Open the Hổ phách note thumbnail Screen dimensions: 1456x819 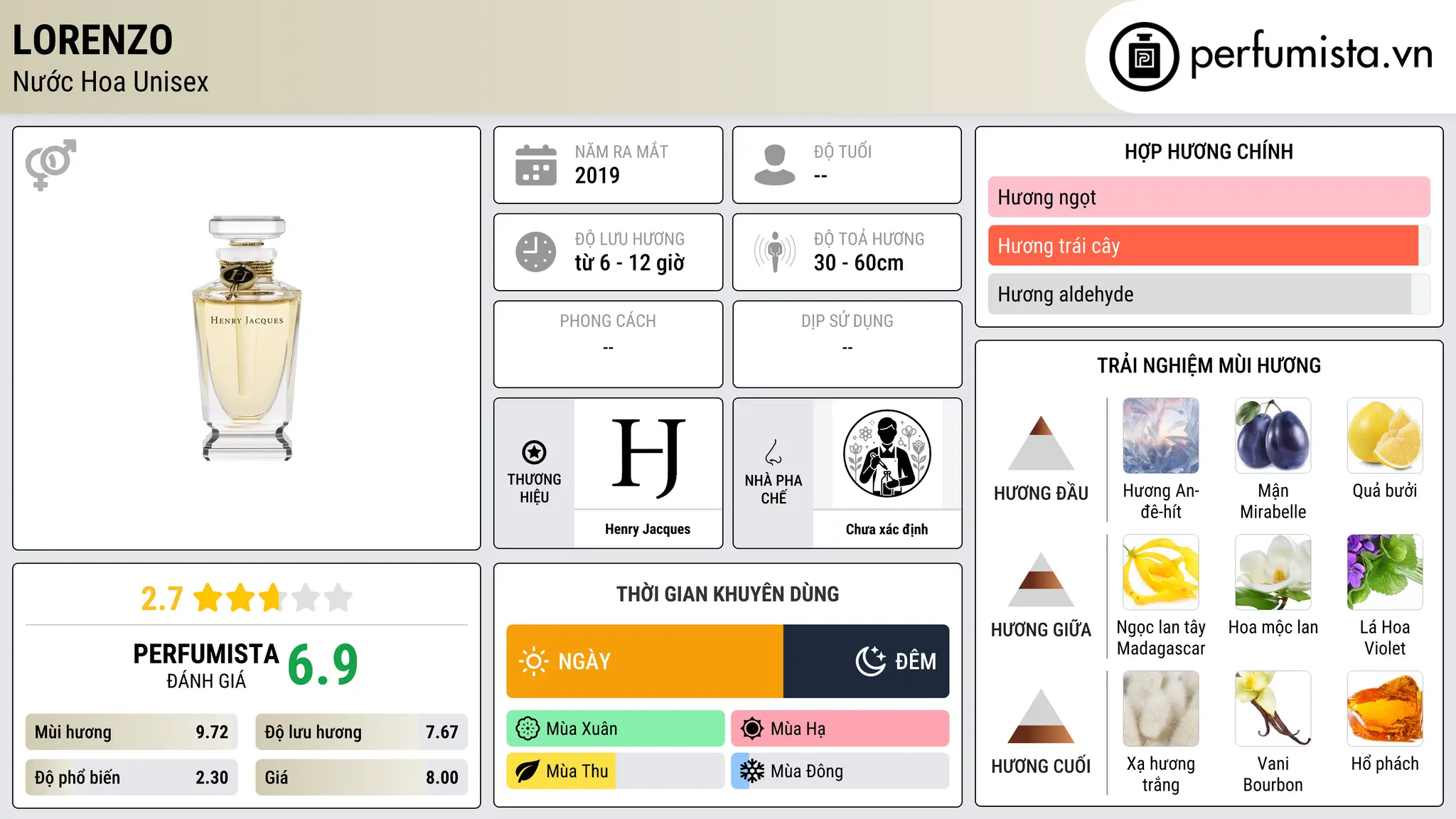tap(1385, 709)
